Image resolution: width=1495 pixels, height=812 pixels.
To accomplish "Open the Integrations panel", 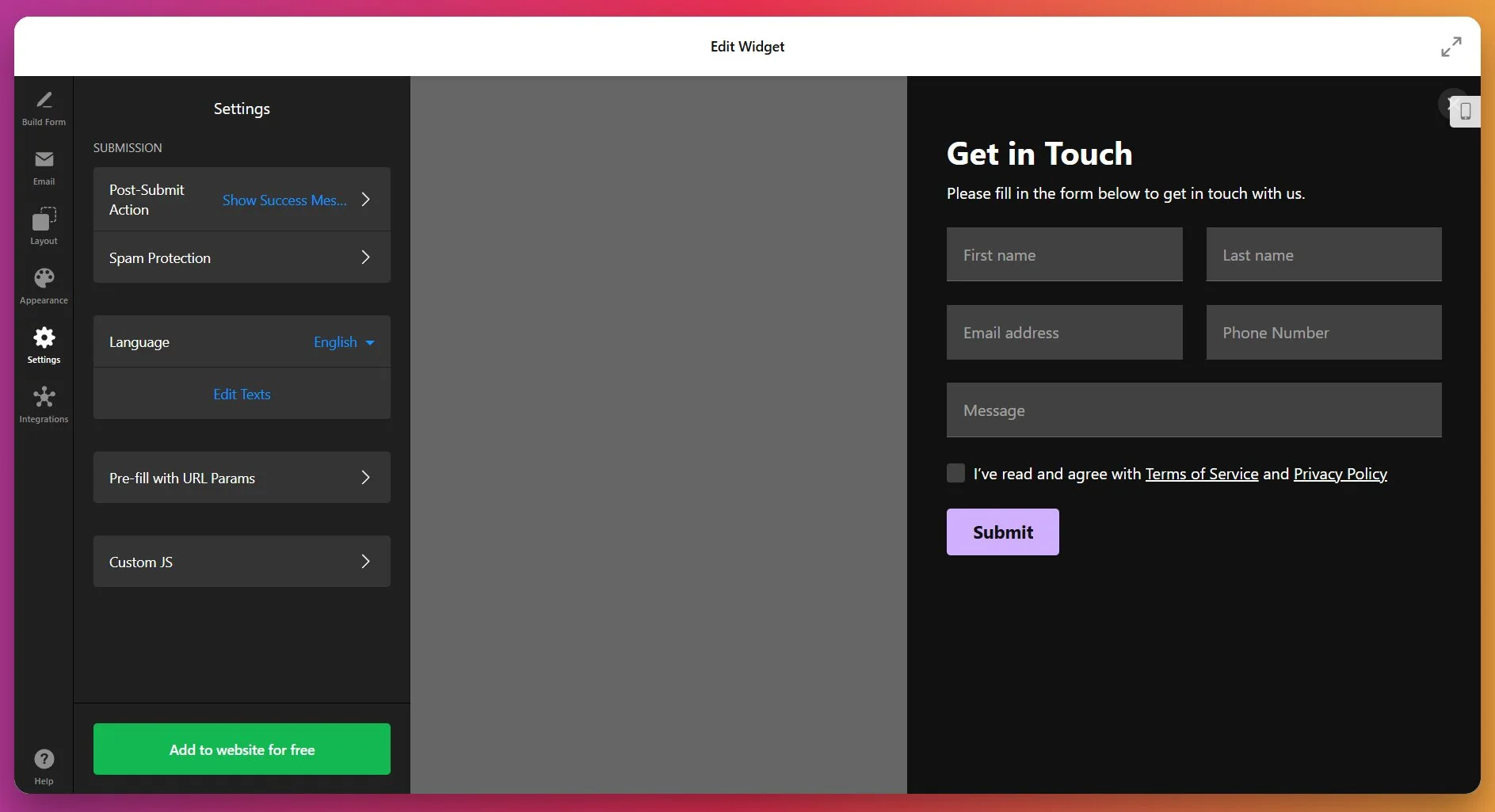I will point(44,403).
